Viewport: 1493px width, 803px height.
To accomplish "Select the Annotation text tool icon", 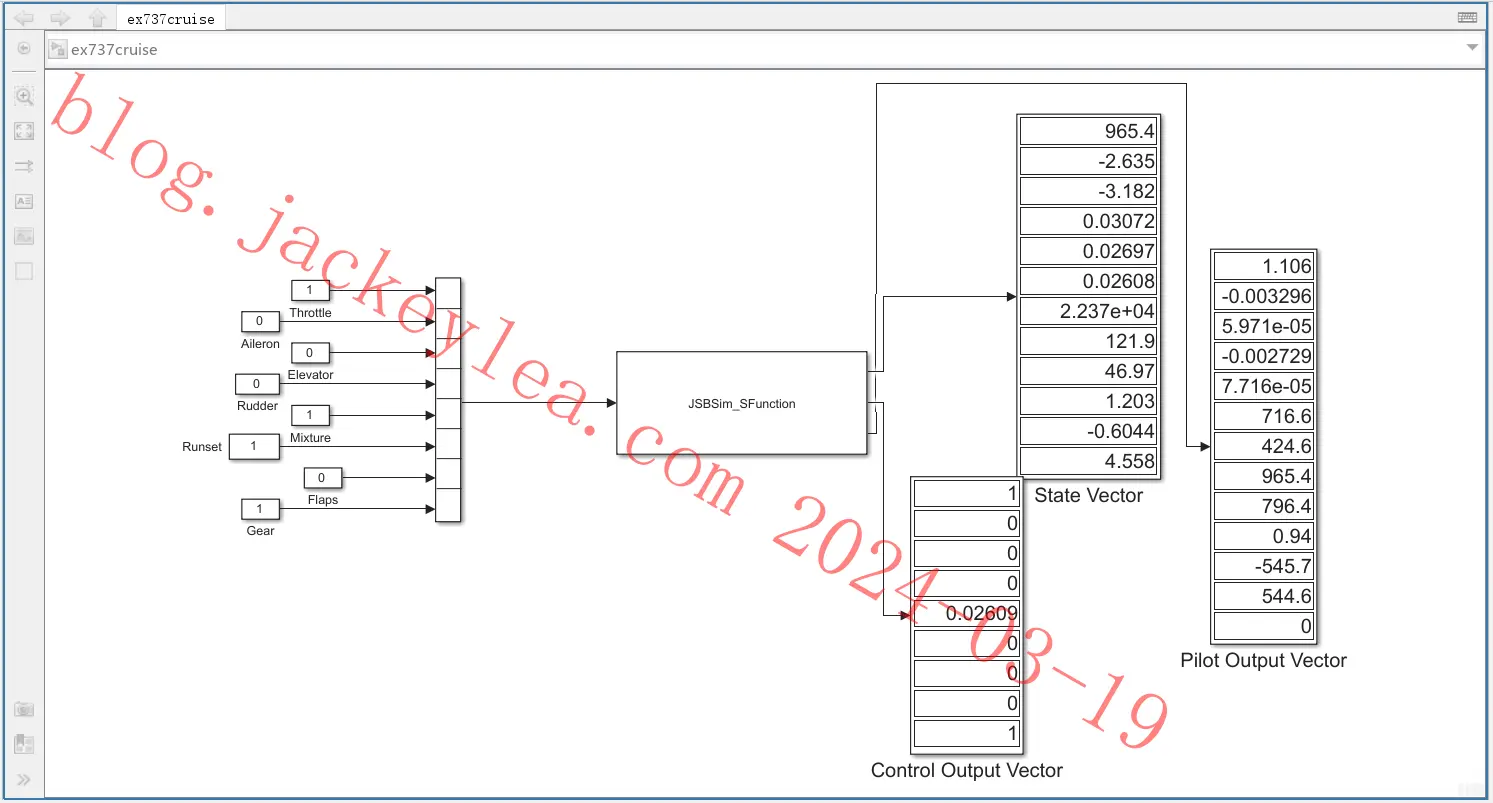I will tap(24, 201).
